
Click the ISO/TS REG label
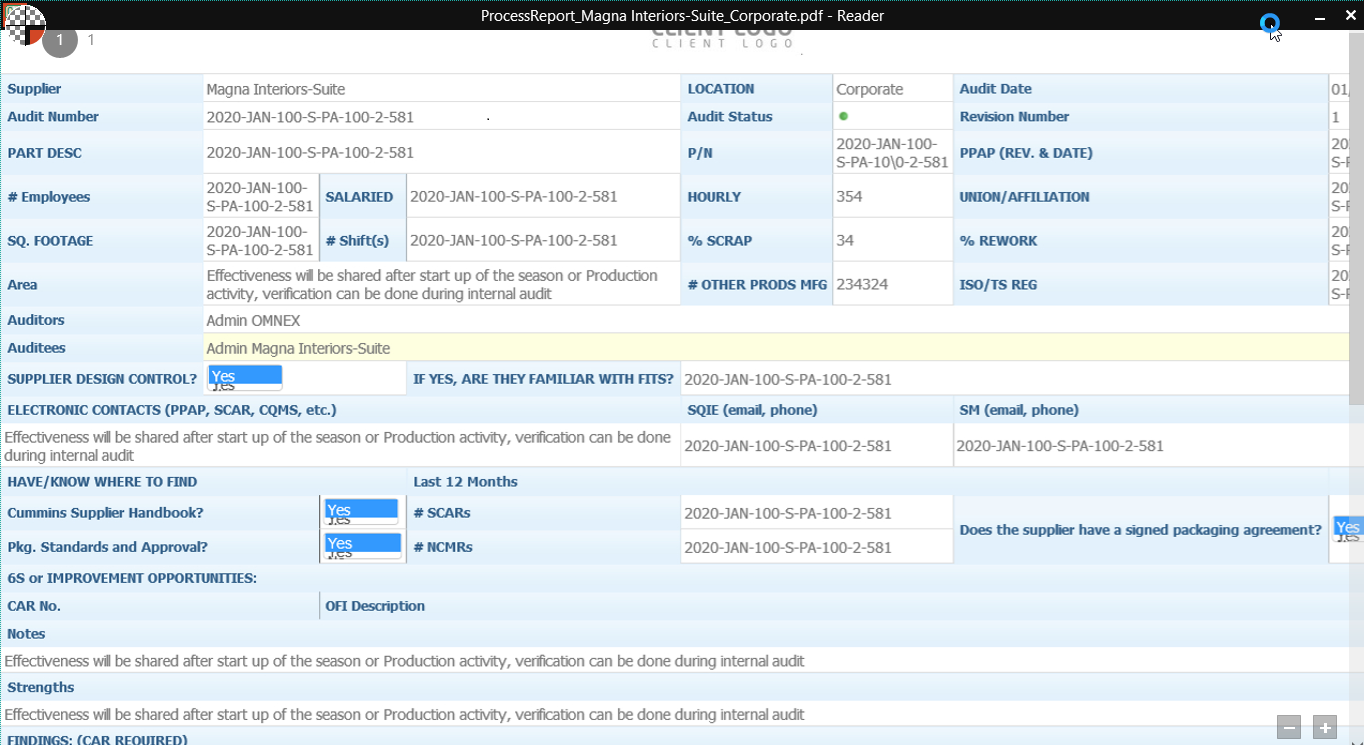tap(998, 285)
